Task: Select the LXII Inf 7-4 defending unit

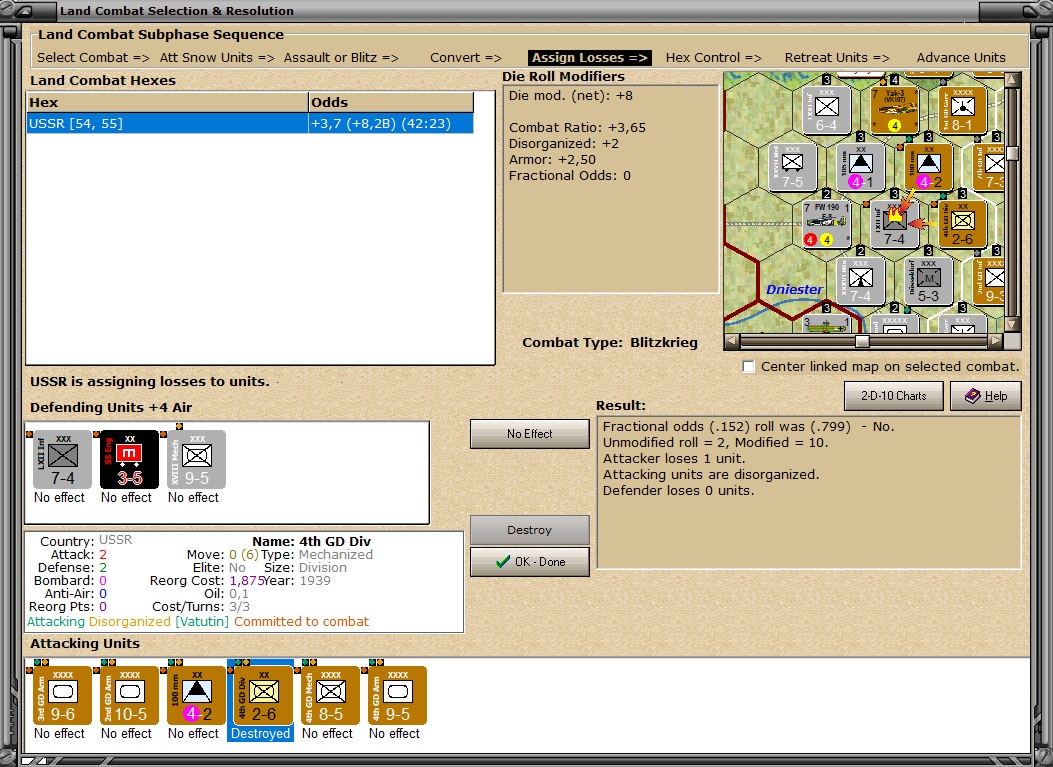Action: click(x=59, y=461)
